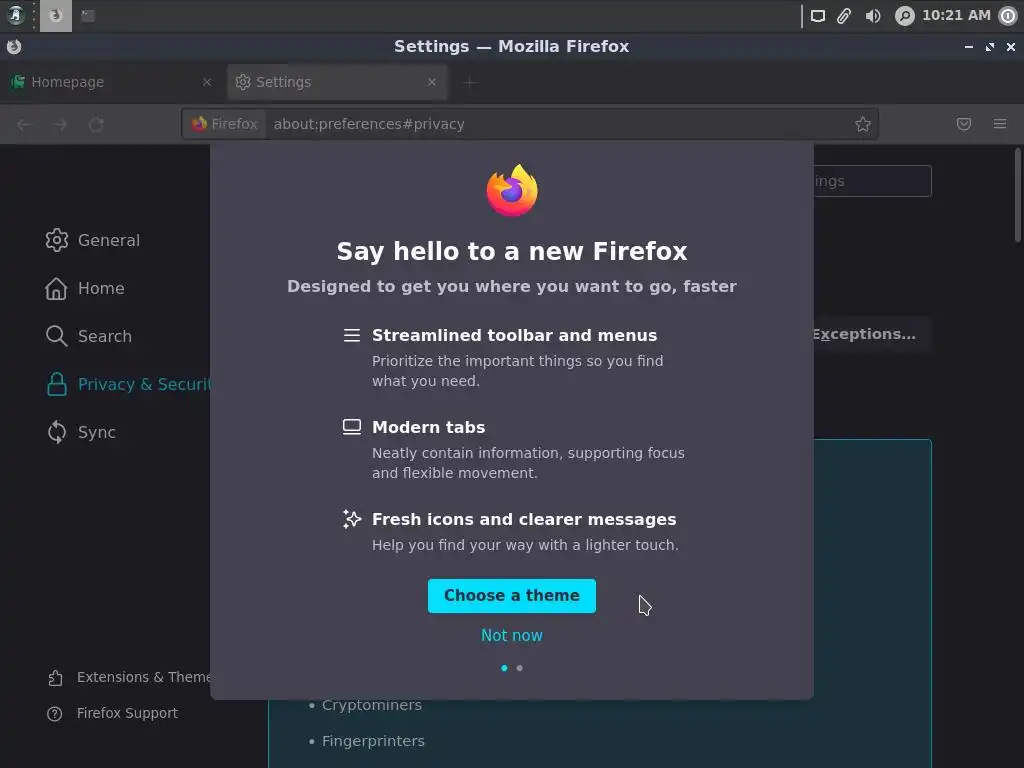Go back one page
Screen dimensions: 1024x768
[24, 124]
